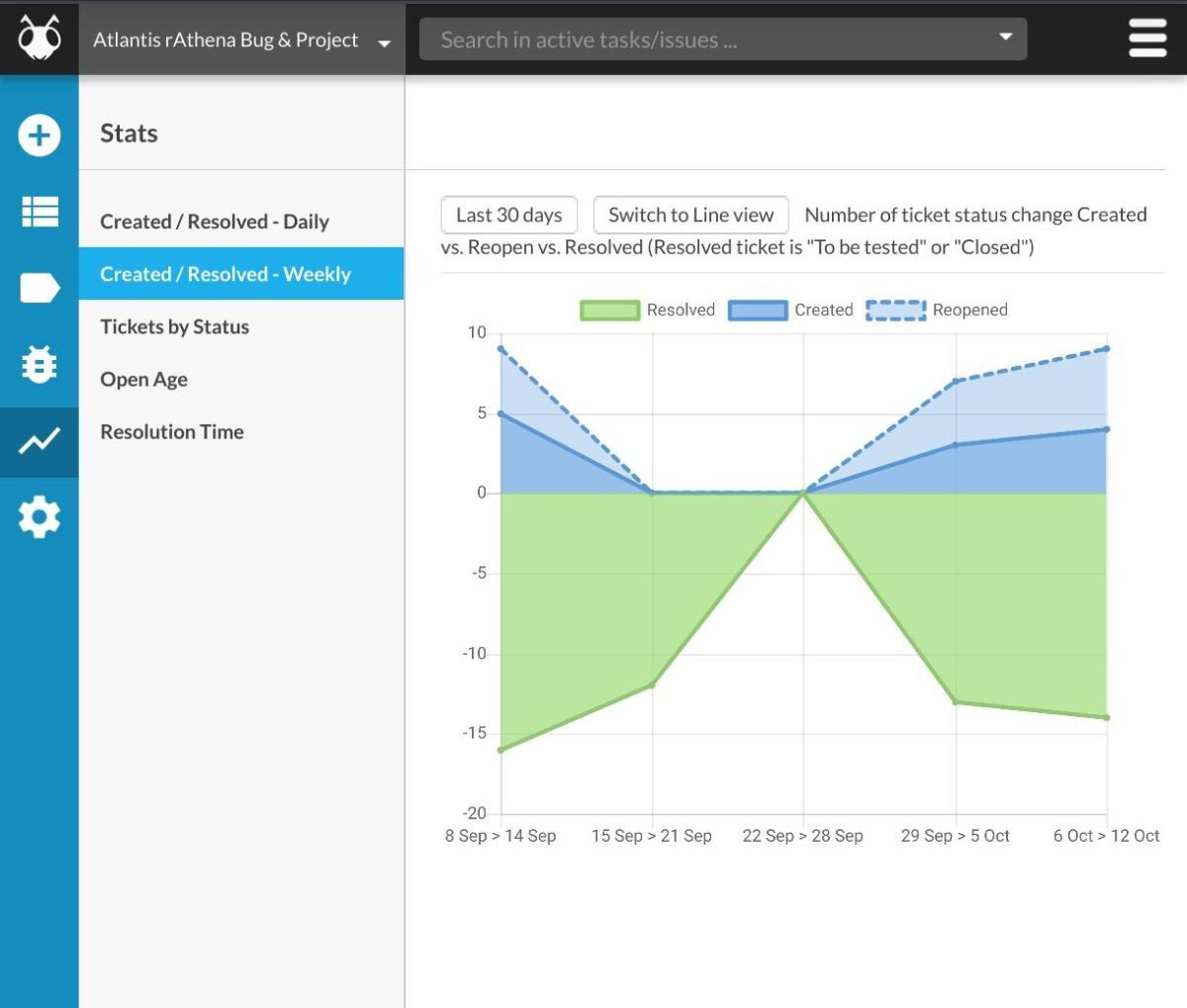Select Created / Resolved - Daily
Screen dimensions: 1187x1008
tap(215, 222)
